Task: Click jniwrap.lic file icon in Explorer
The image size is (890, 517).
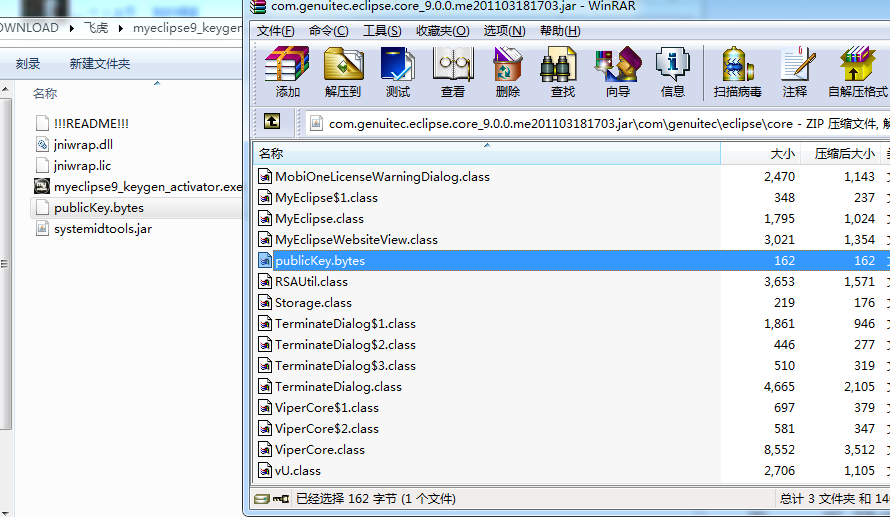Action: (42, 165)
